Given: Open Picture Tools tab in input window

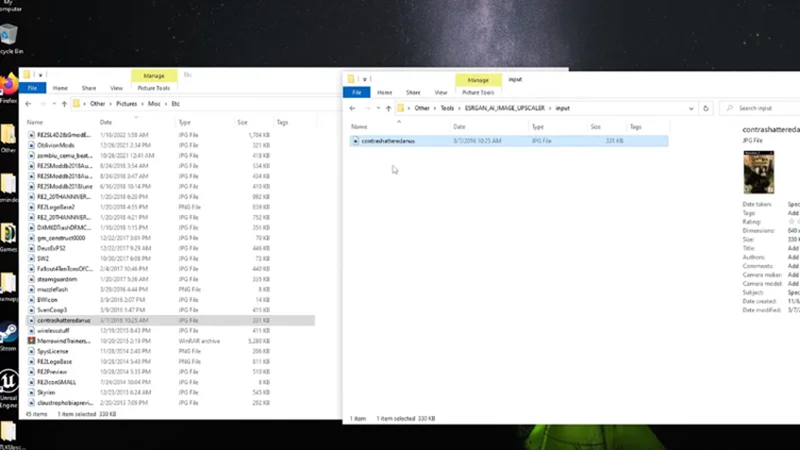Looking at the screenshot, I should point(478,92).
